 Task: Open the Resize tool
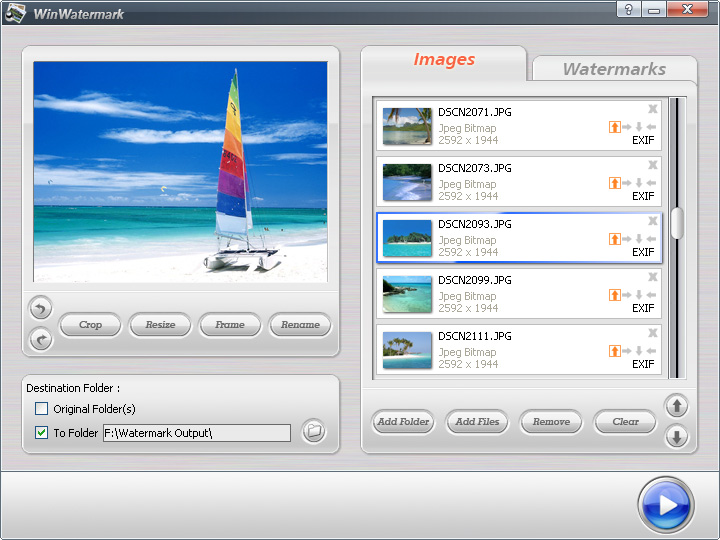pos(160,325)
